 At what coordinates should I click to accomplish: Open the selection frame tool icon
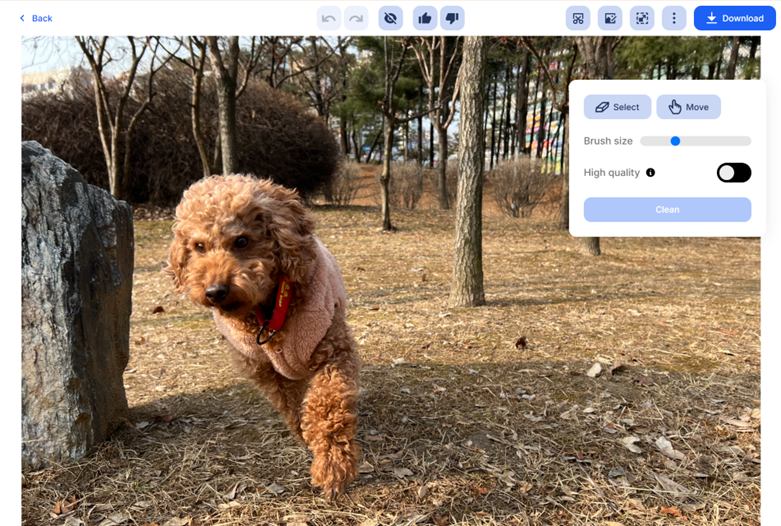coord(642,18)
